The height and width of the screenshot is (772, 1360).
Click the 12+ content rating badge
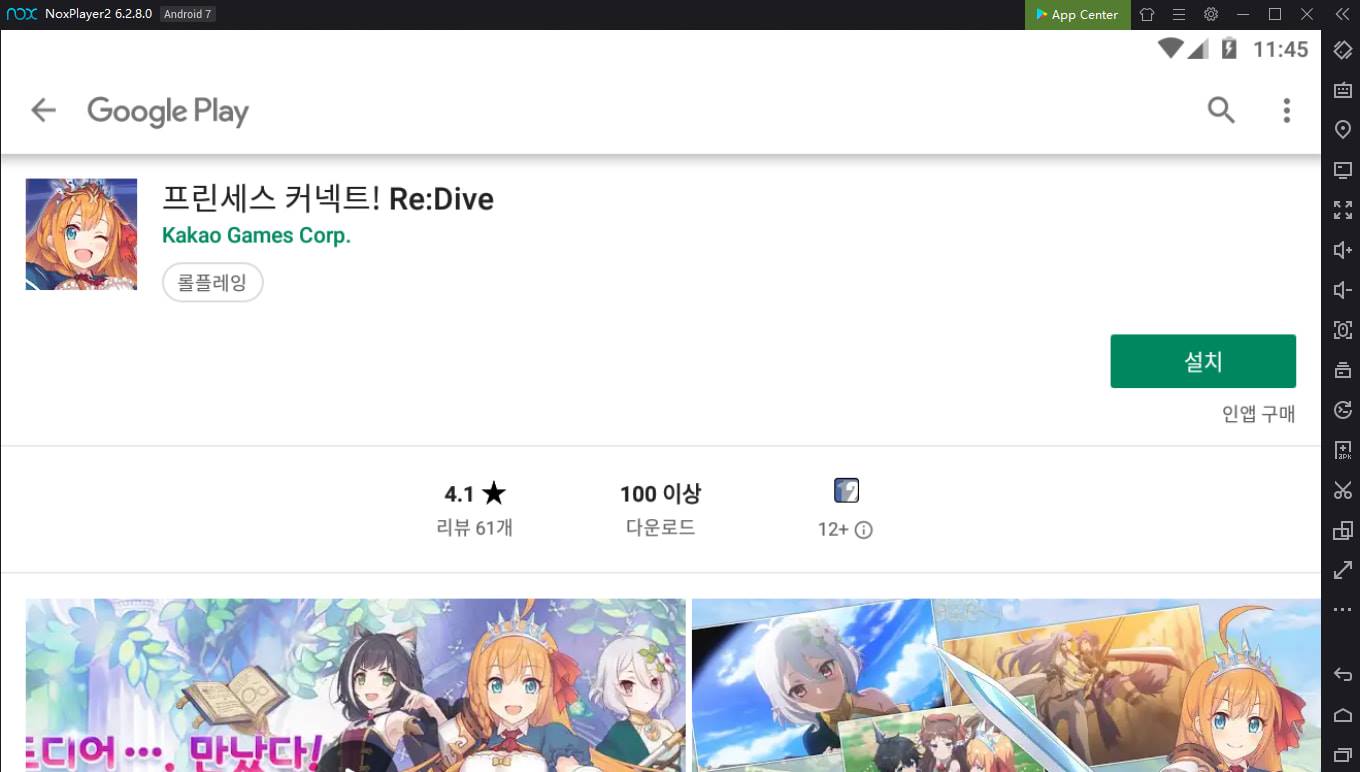tap(846, 491)
